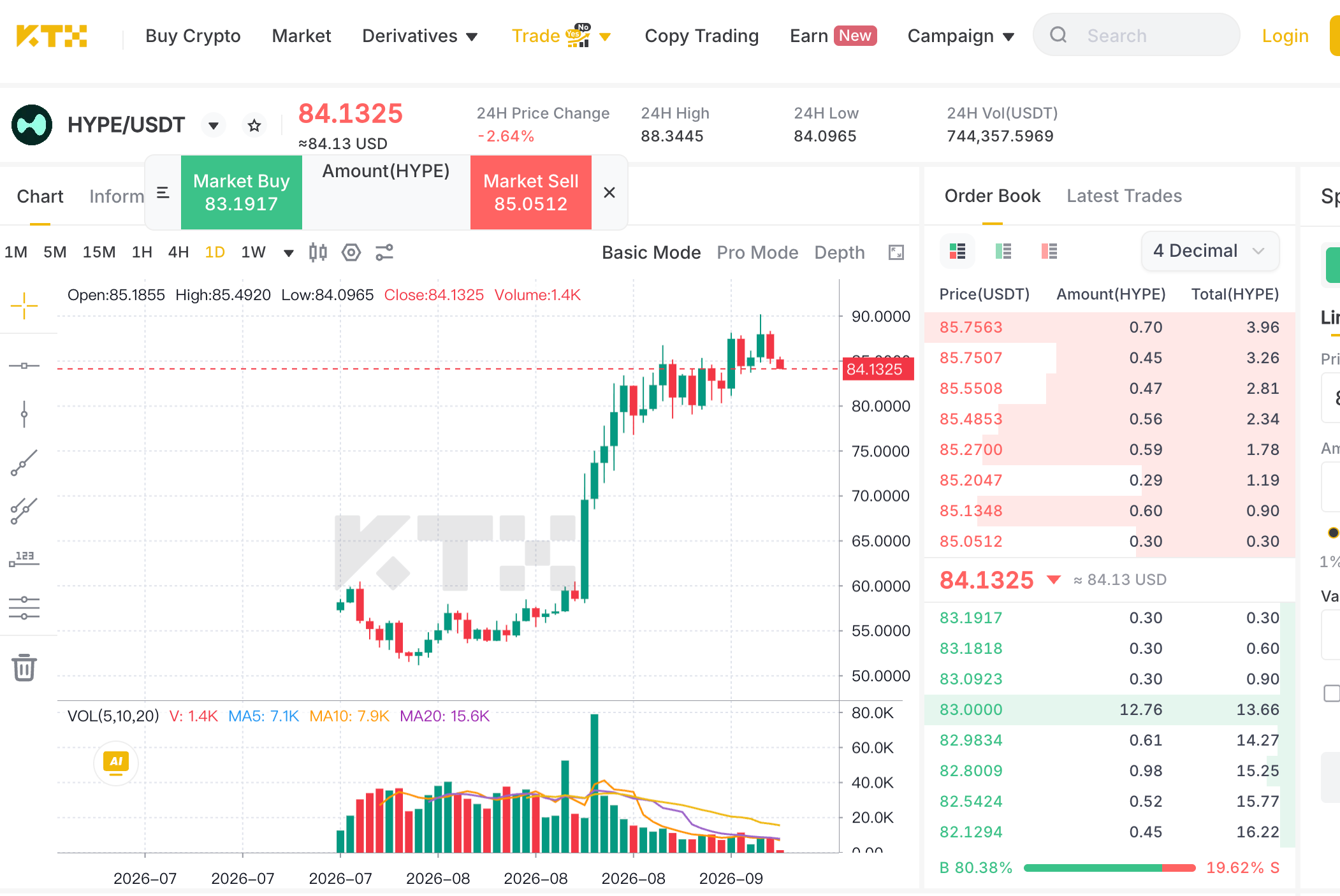1340x896 pixels.
Task: Click the buy/sell ratio bar
Action: click(1109, 868)
